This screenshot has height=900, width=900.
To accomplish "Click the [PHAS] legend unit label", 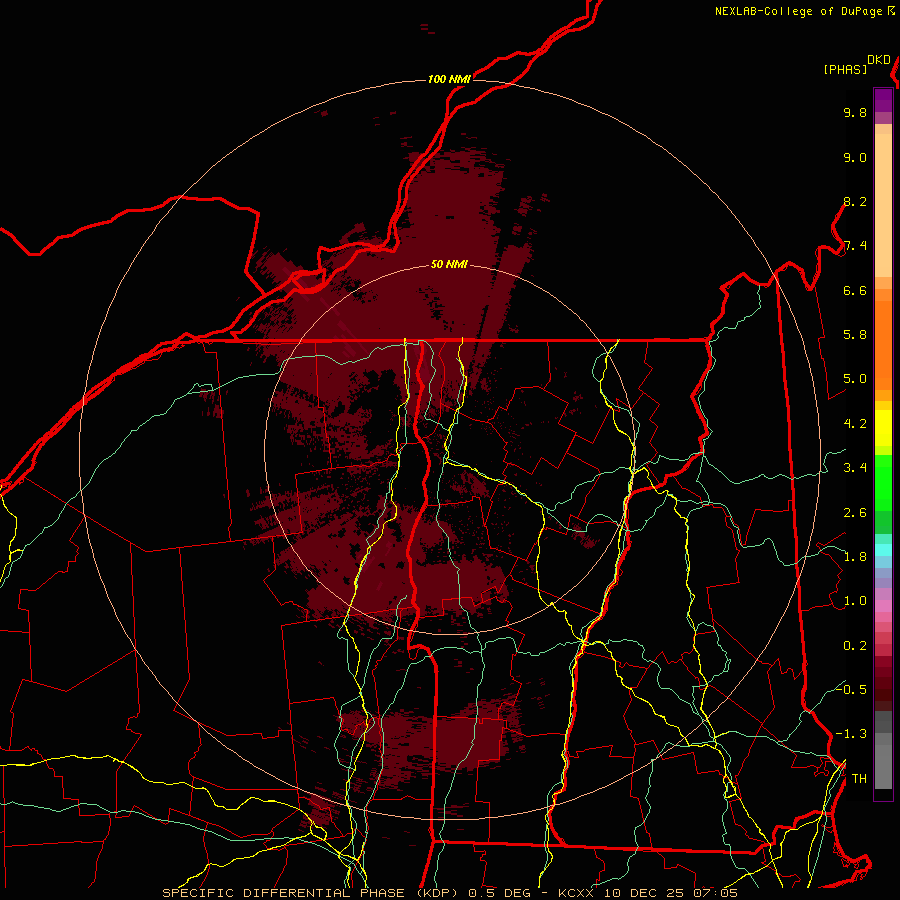I will [845, 70].
